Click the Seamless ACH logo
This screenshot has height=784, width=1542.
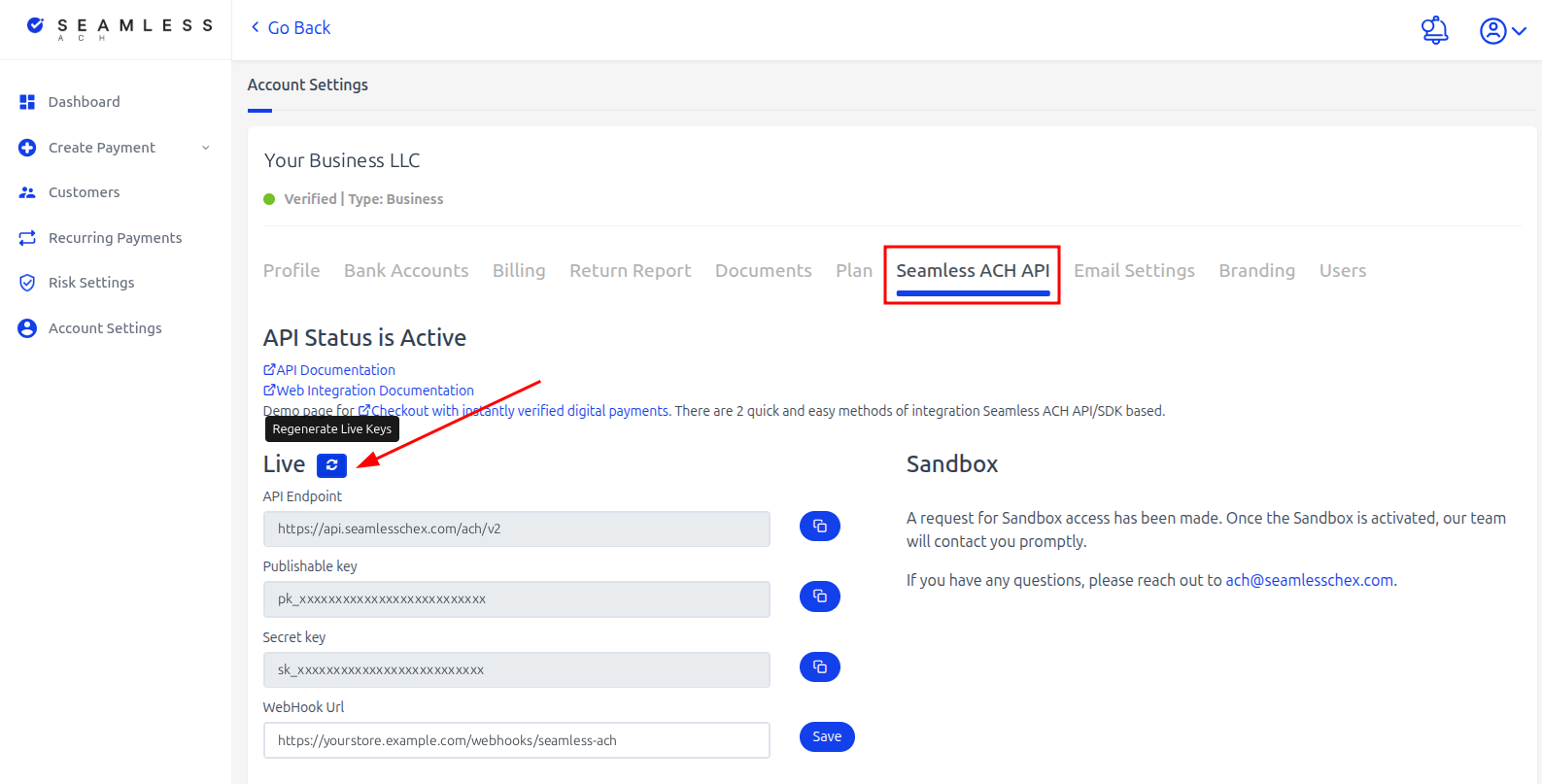(x=120, y=27)
